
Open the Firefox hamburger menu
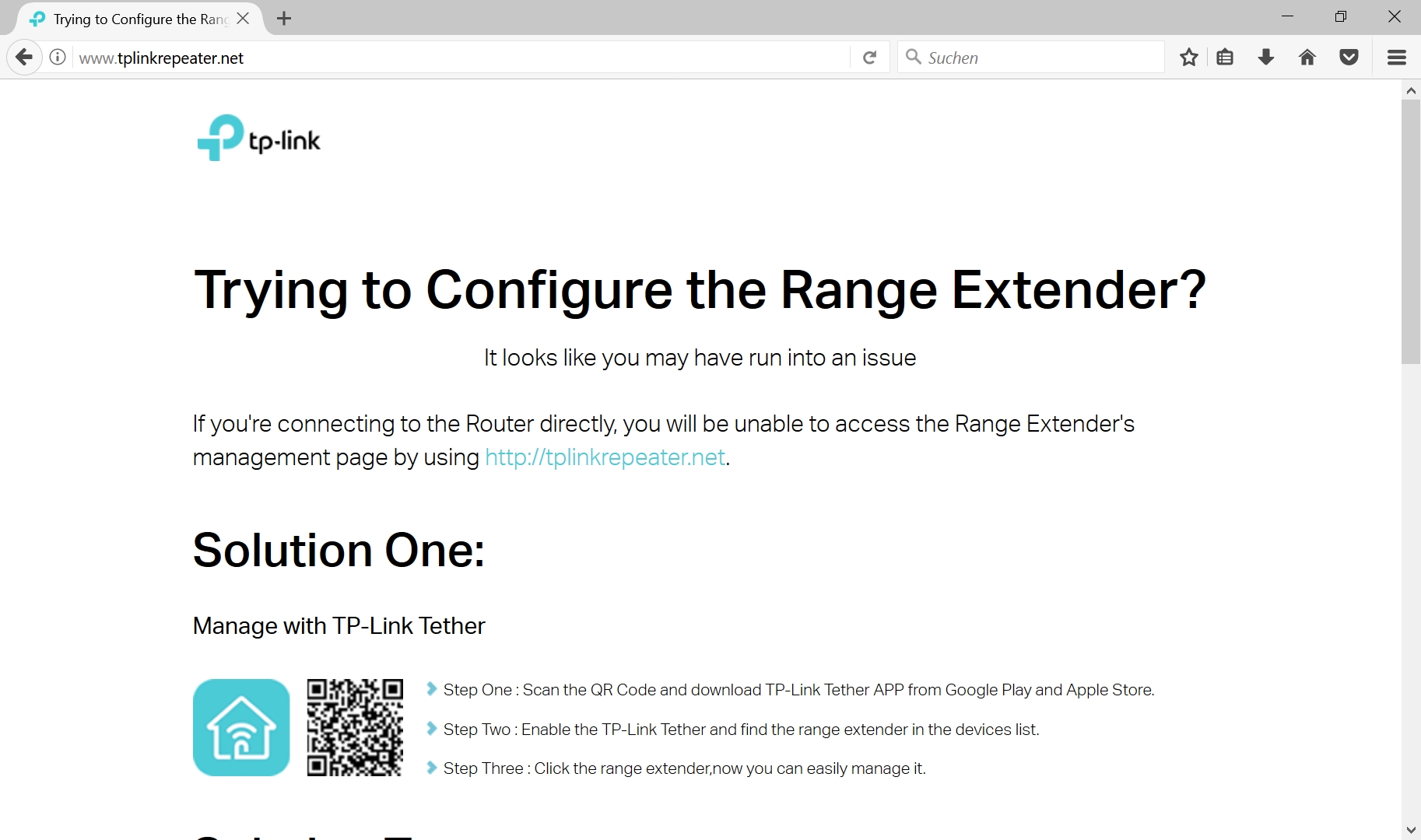coord(1397,58)
